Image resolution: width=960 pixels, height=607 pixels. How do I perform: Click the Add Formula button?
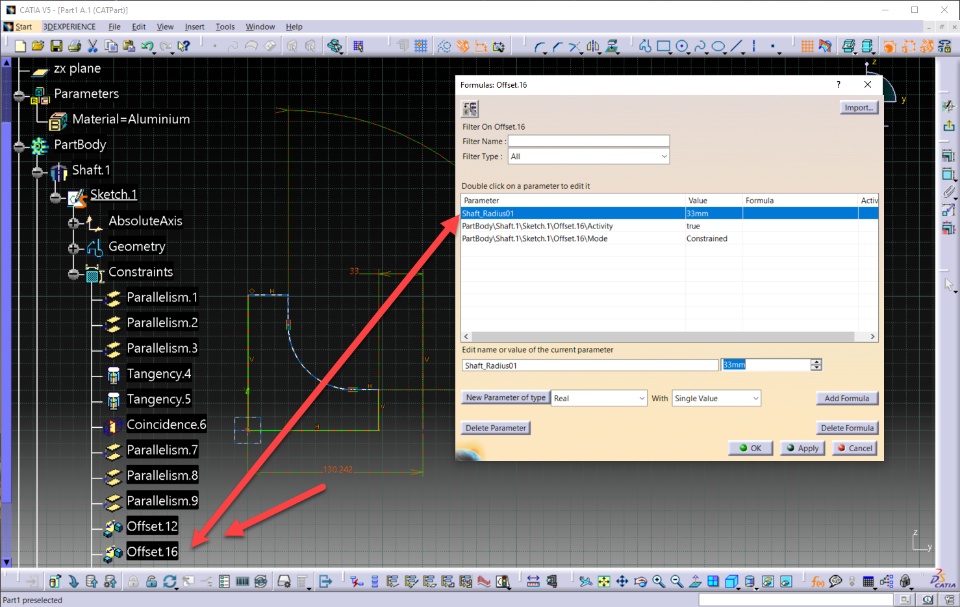point(847,398)
